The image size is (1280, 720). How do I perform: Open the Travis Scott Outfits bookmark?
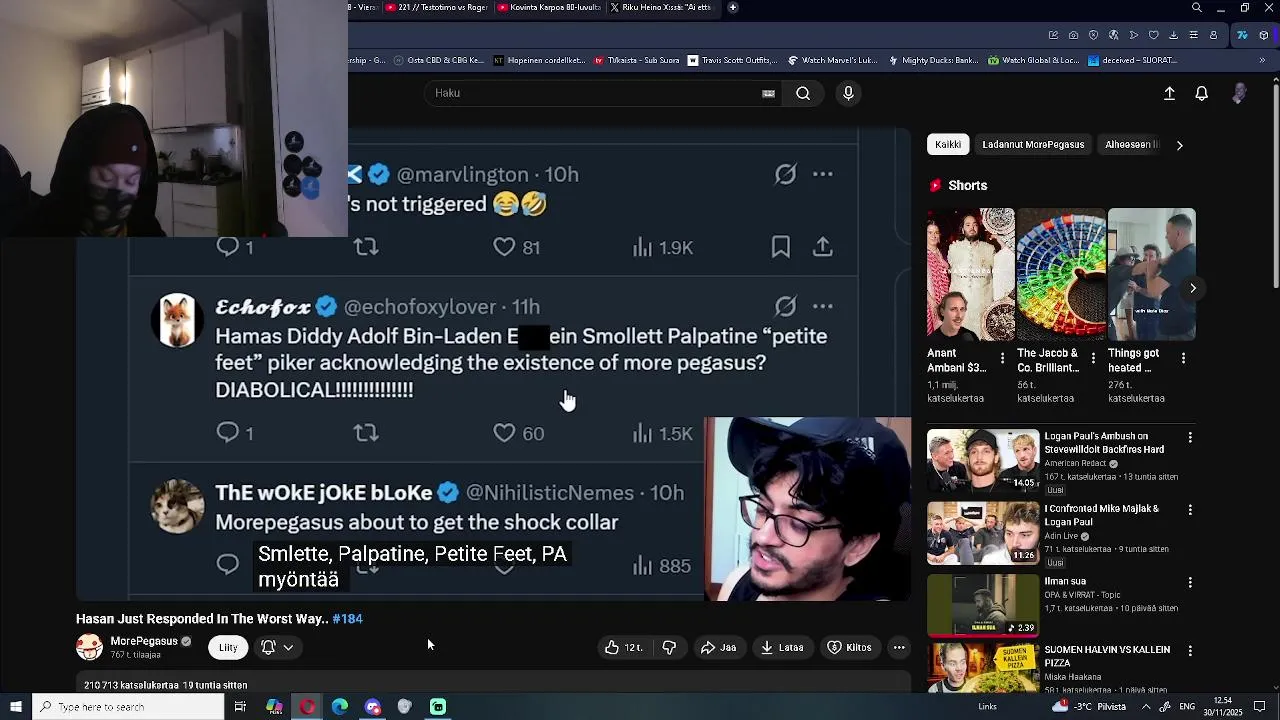(x=732, y=60)
